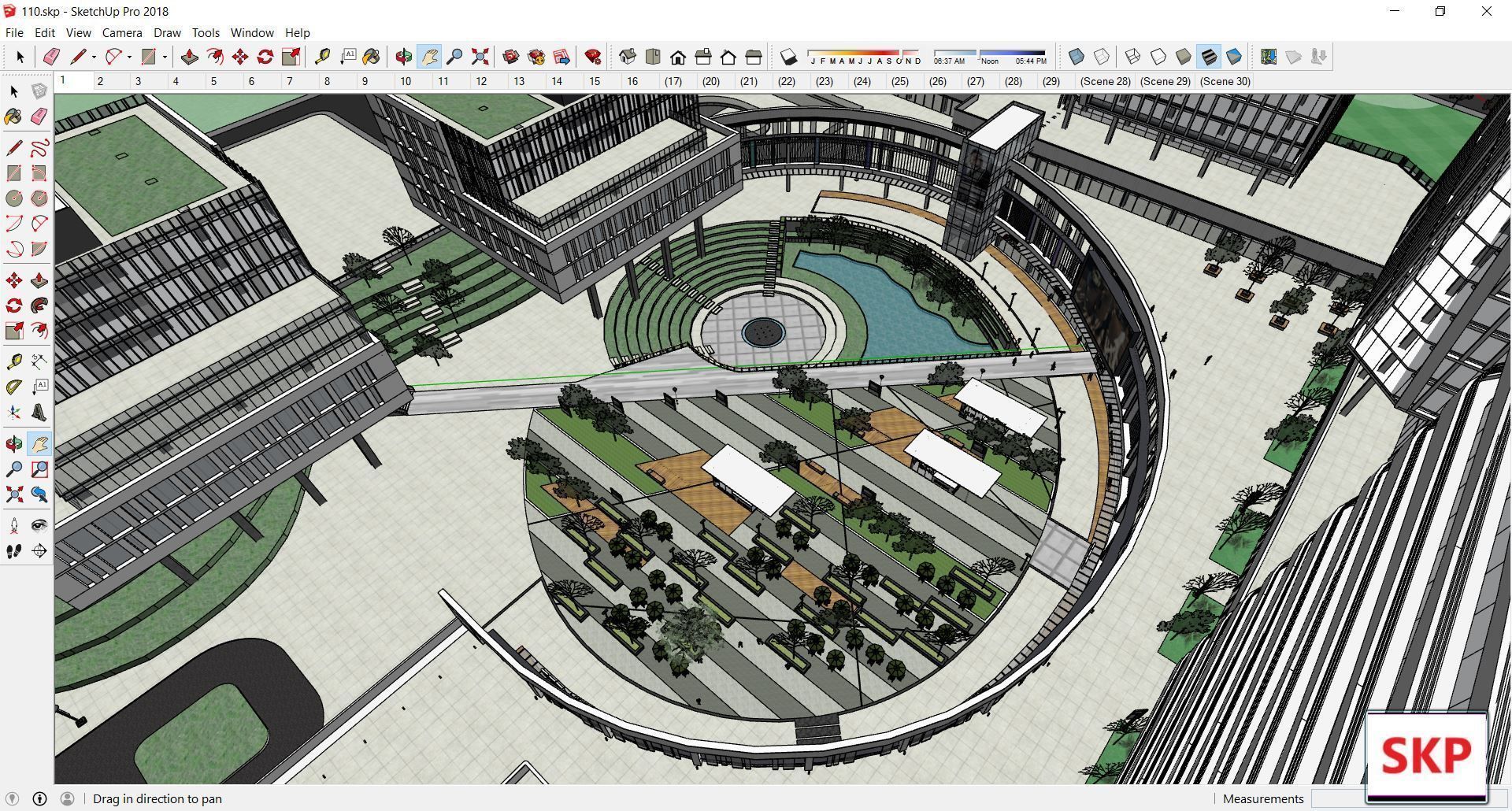
Task: Click the Zoom magnifier in top toolbar
Action: click(454, 57)
